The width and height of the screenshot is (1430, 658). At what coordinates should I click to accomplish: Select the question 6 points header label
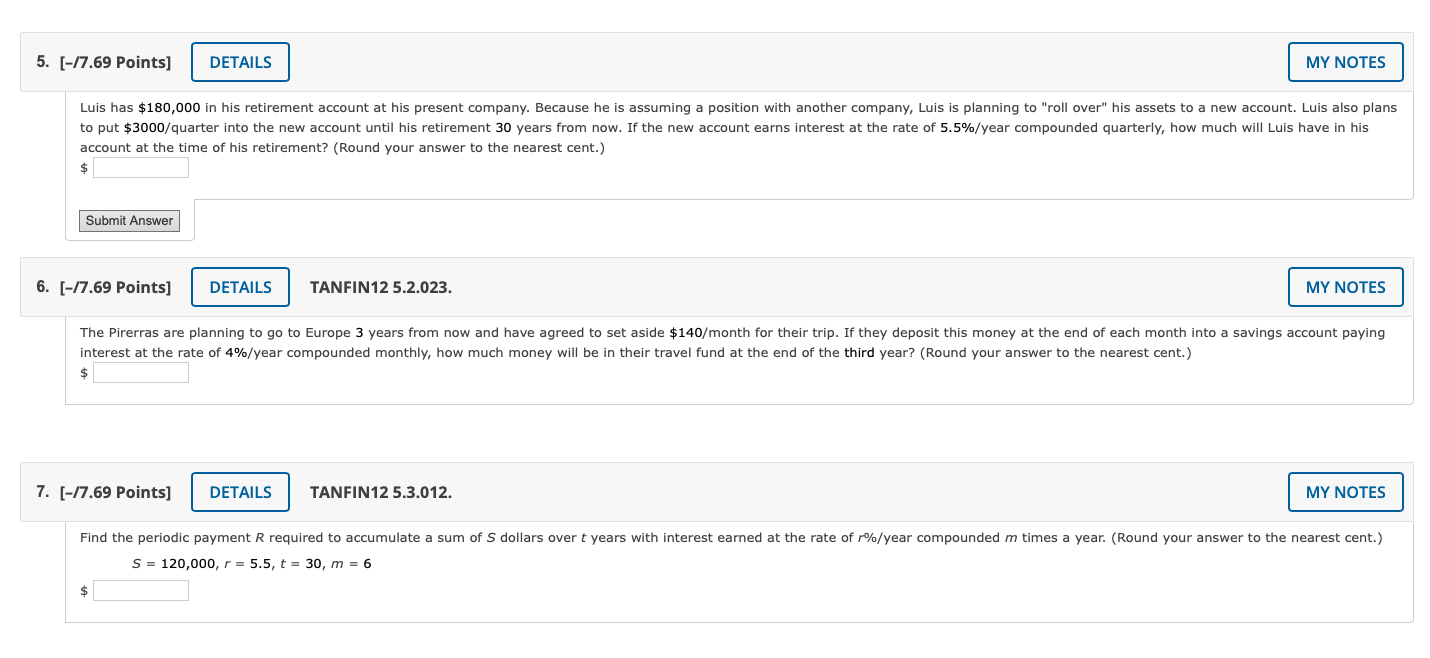[x=104, y=287]
